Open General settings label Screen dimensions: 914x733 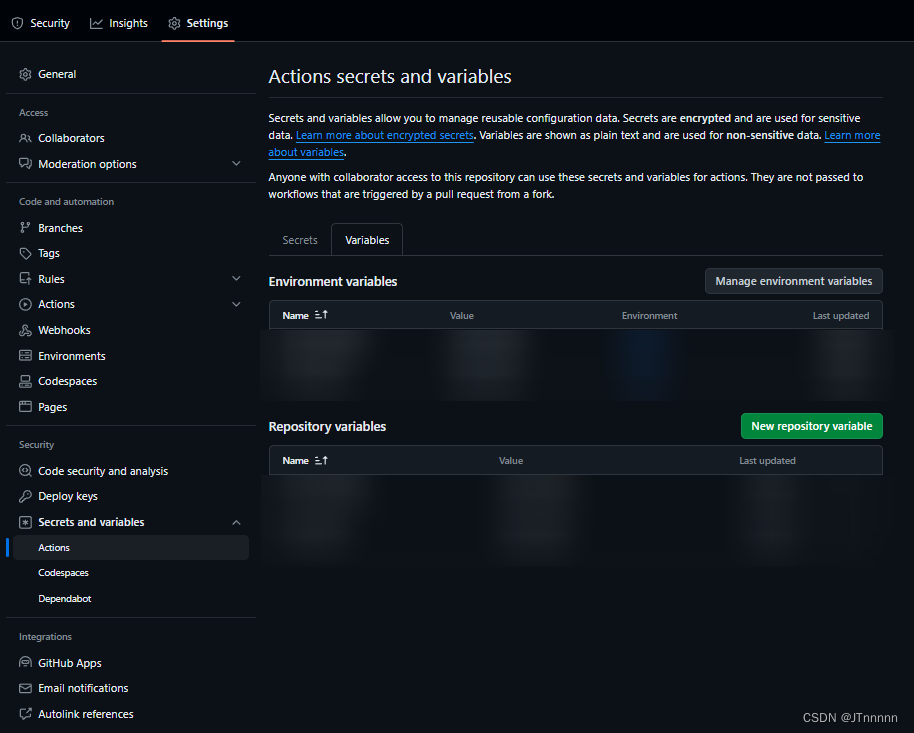(57, 74)
